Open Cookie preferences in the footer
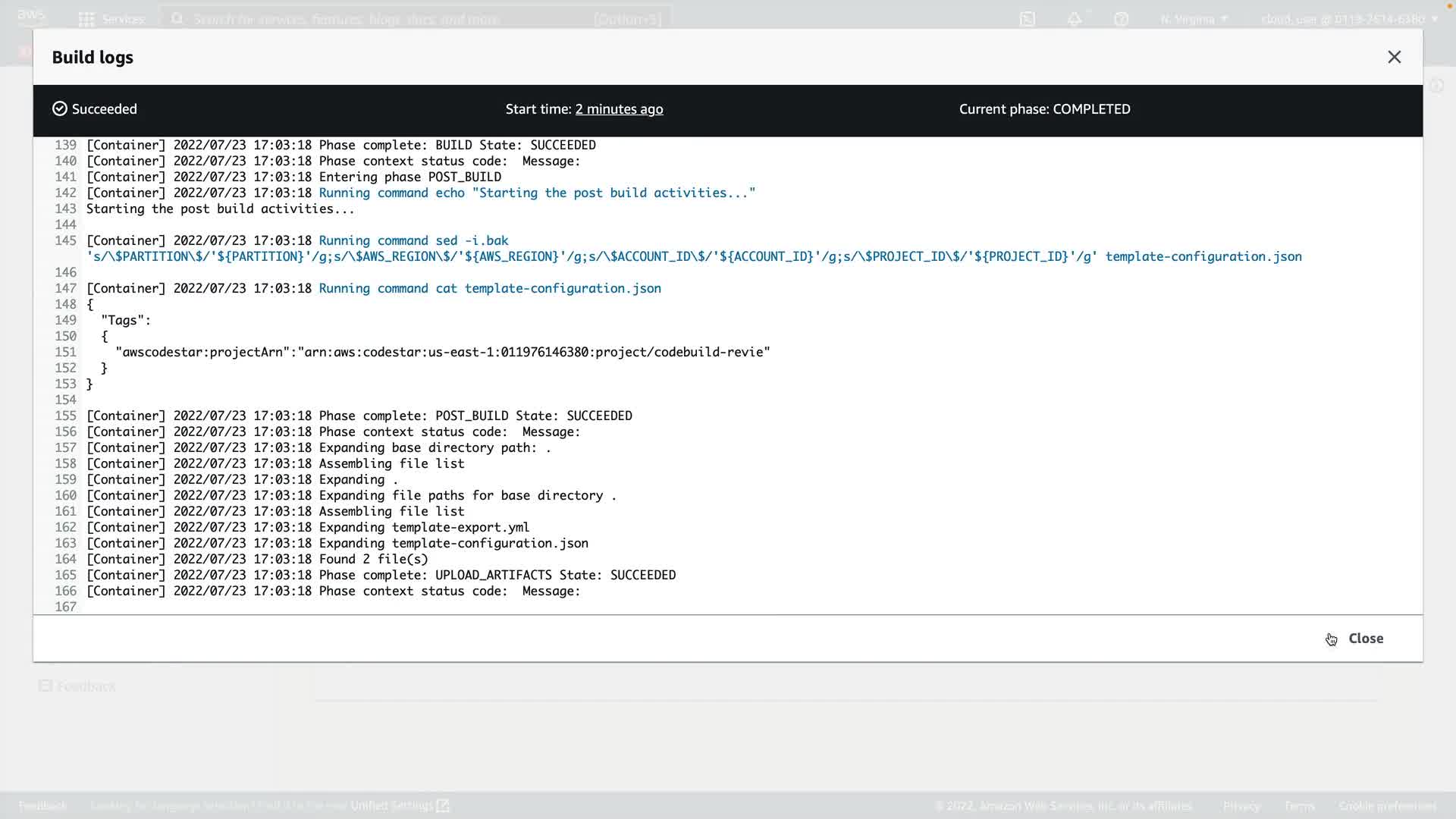 pyautogui.click(x=1387, y=805)
